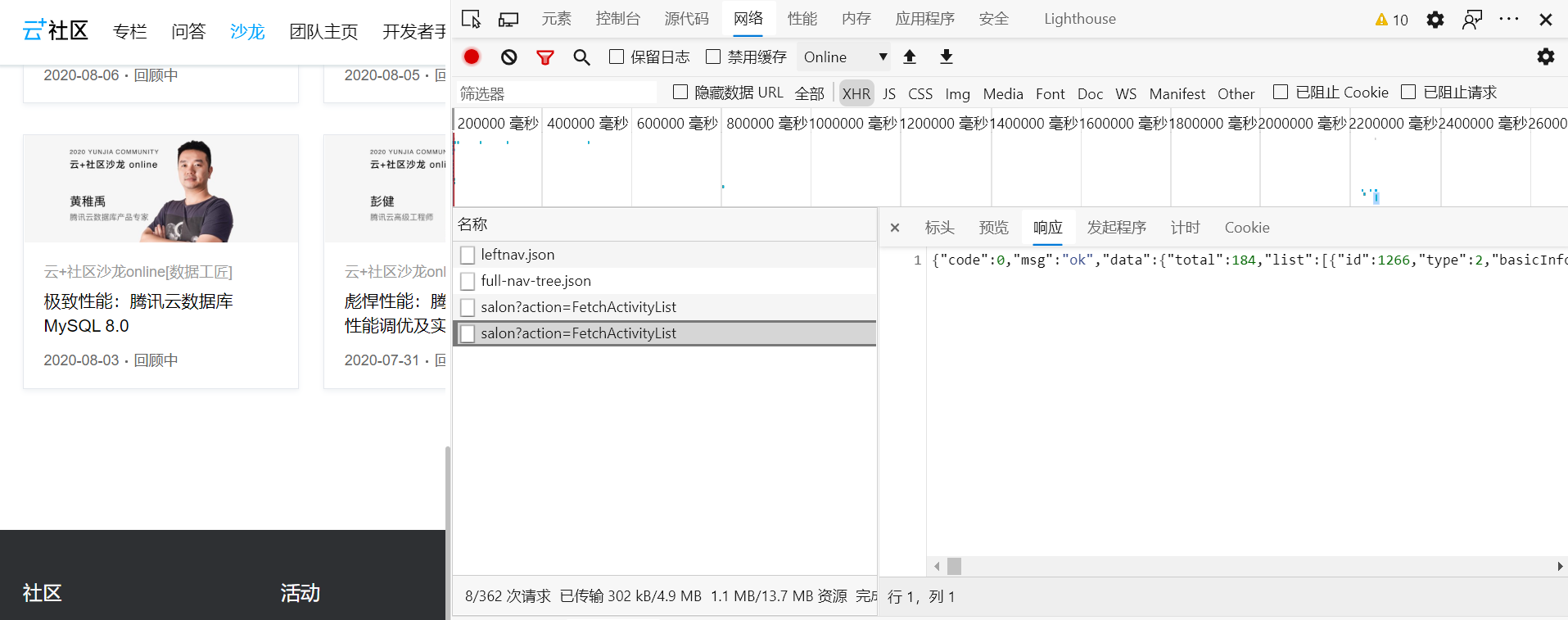Click the export HAR download arrow

click(947, 57)
